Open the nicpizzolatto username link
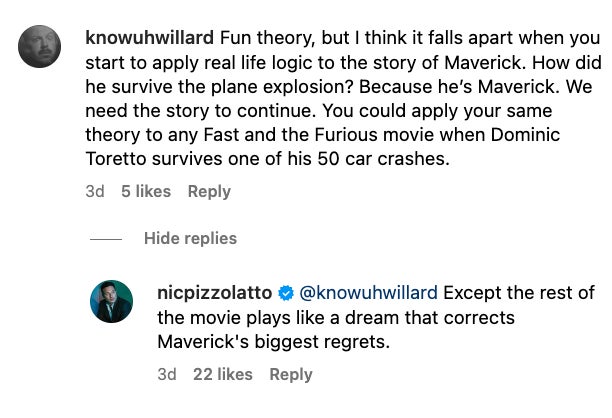Screen dimensions: 612x418 pos(215,293)
